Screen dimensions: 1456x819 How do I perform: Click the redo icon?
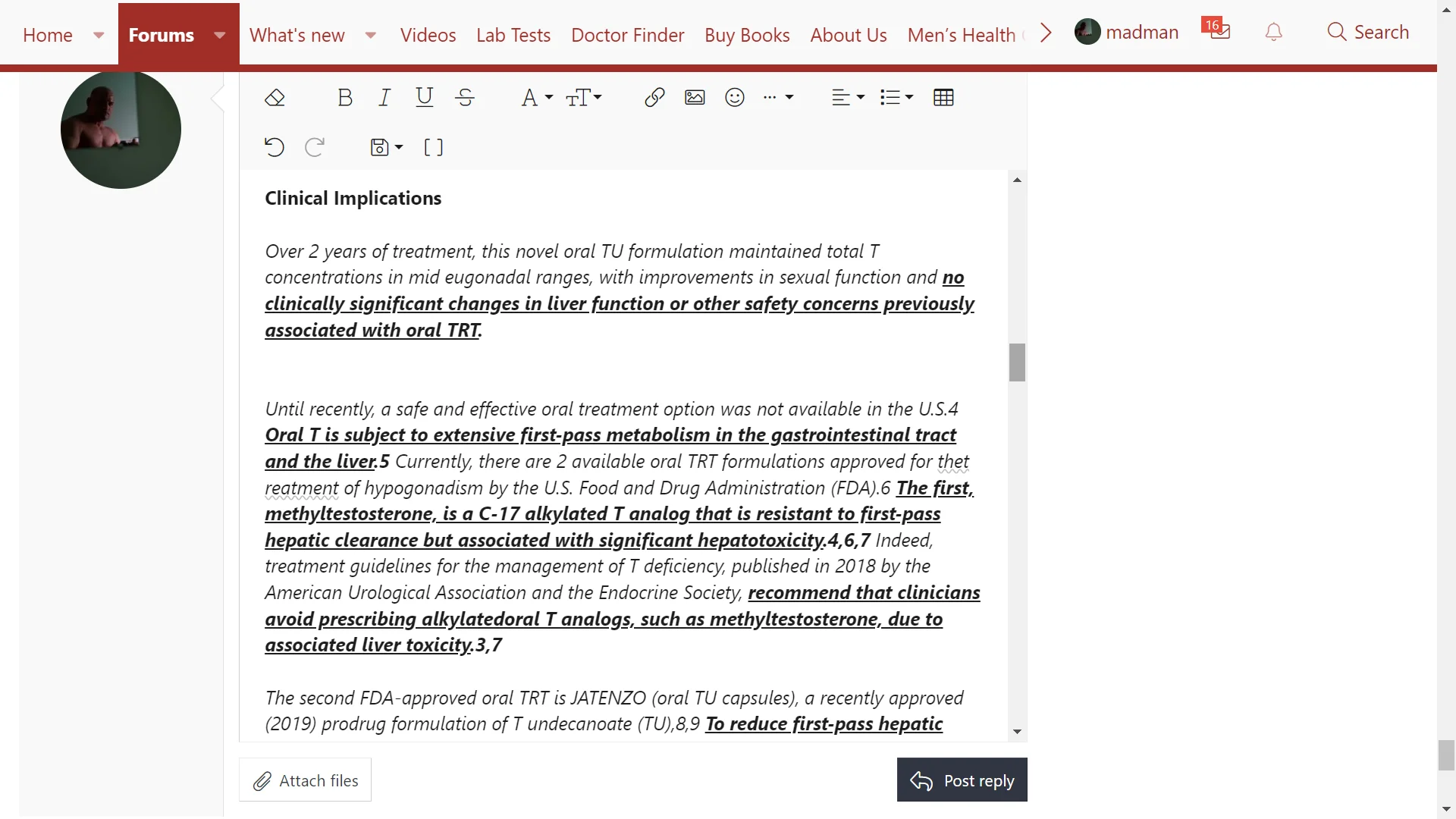(315, 147)
